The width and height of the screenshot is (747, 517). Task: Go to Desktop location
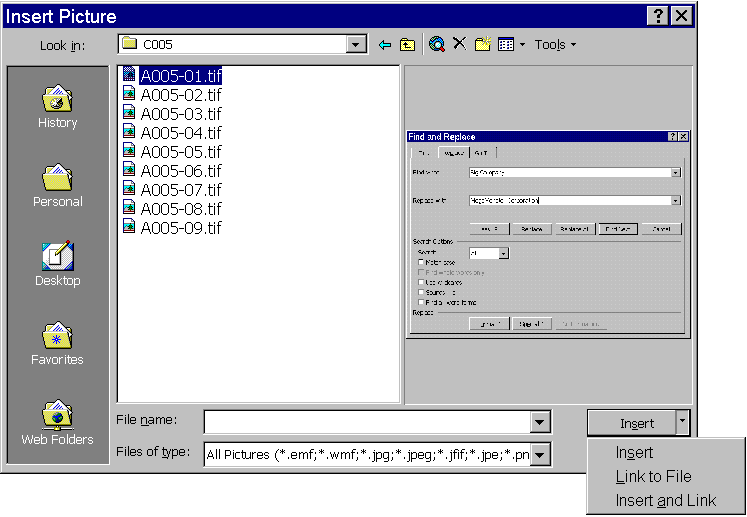57,265
